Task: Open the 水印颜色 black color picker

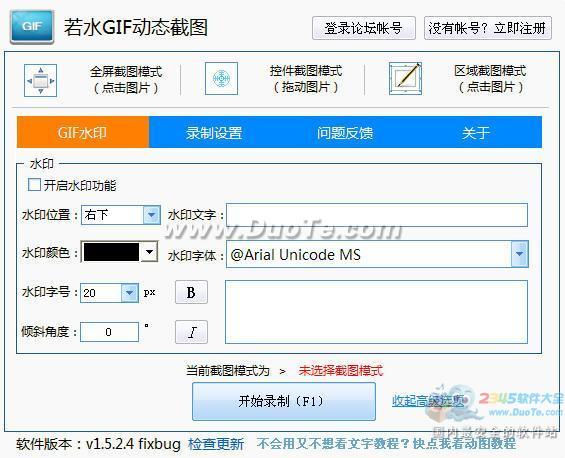Action: pyautogui.click(x=119, y=252)
